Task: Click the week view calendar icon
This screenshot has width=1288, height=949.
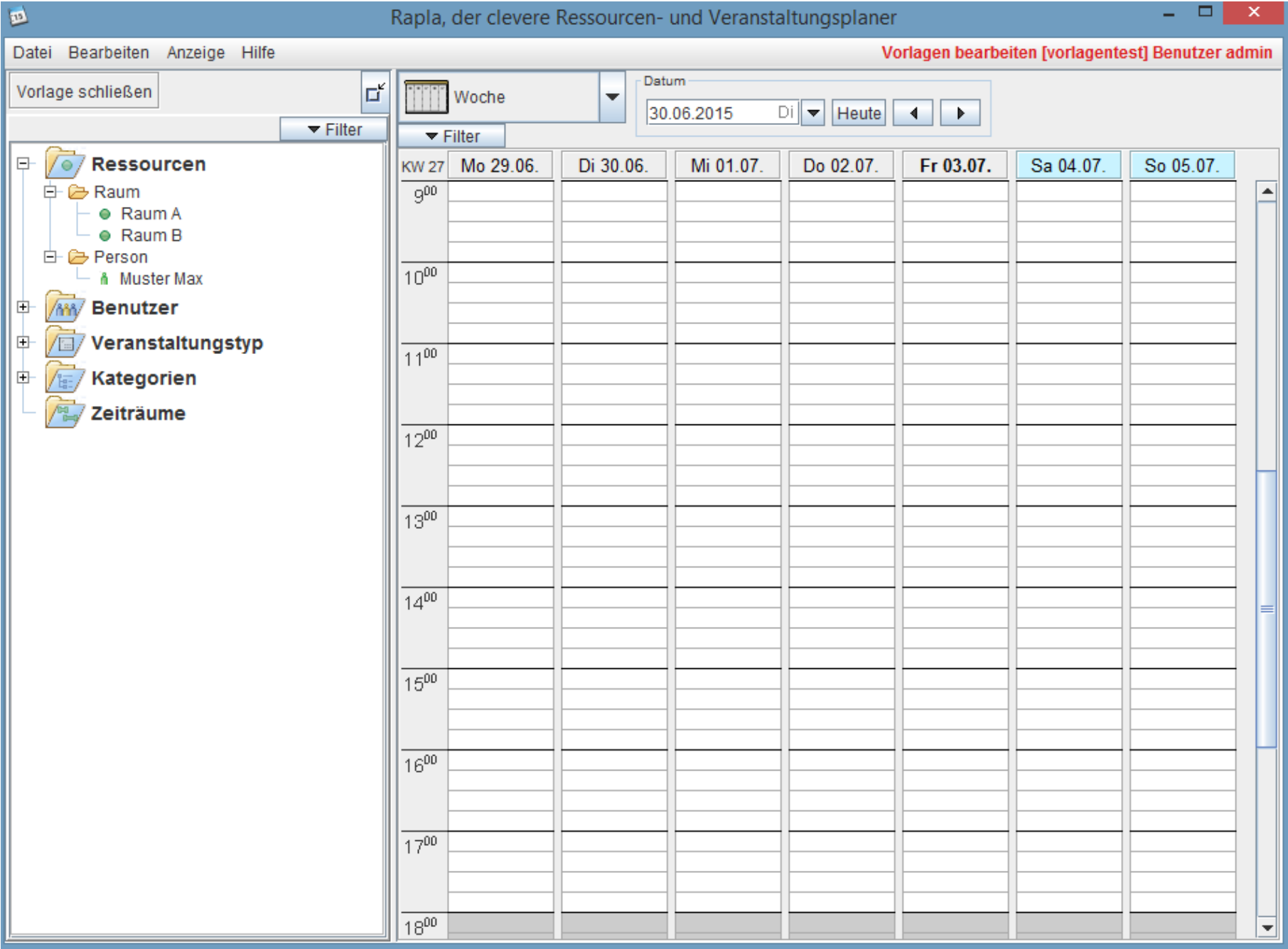Action: (426, 97)
